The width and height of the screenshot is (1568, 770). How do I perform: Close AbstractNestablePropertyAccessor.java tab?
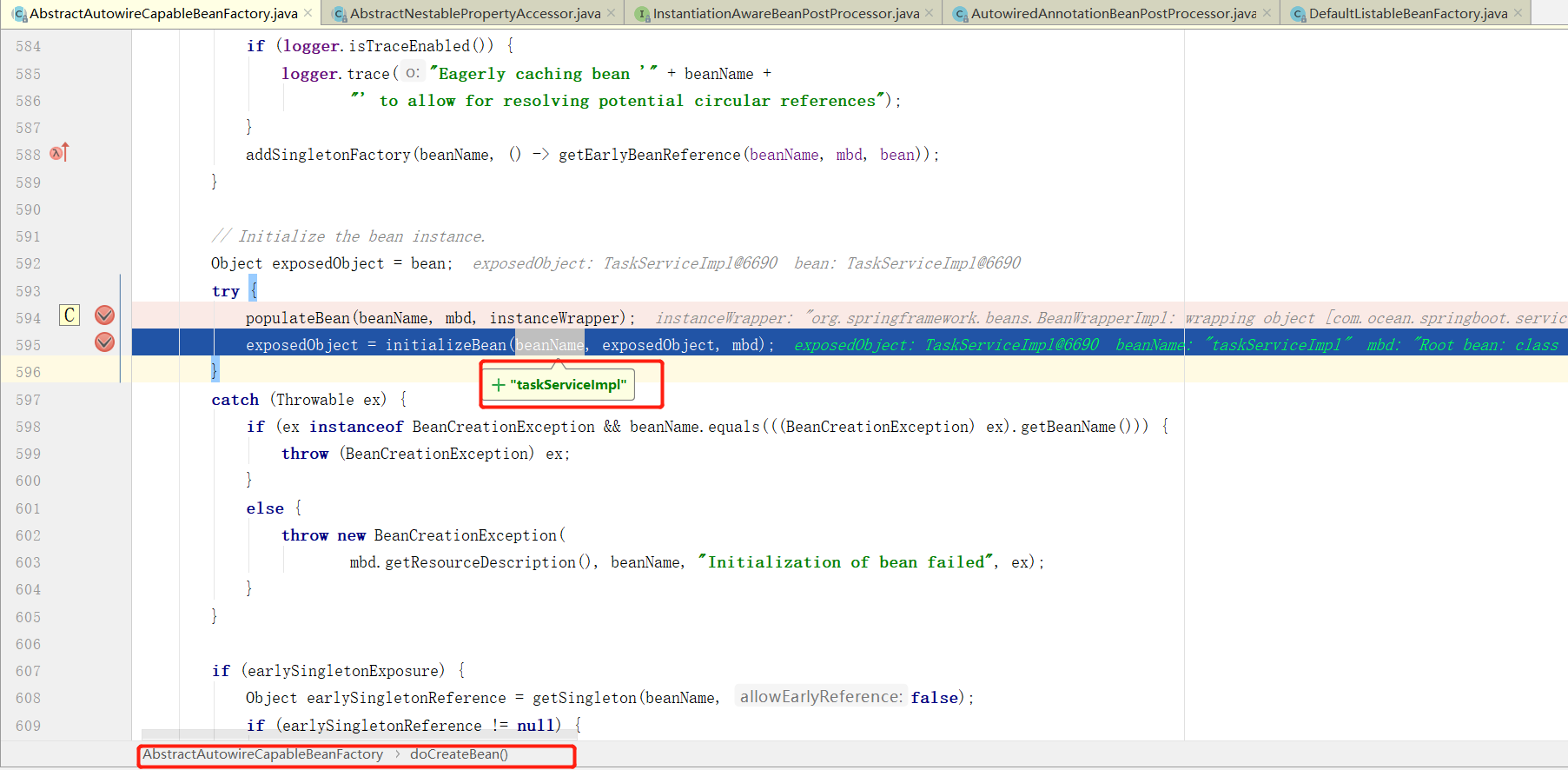point(611,13)
